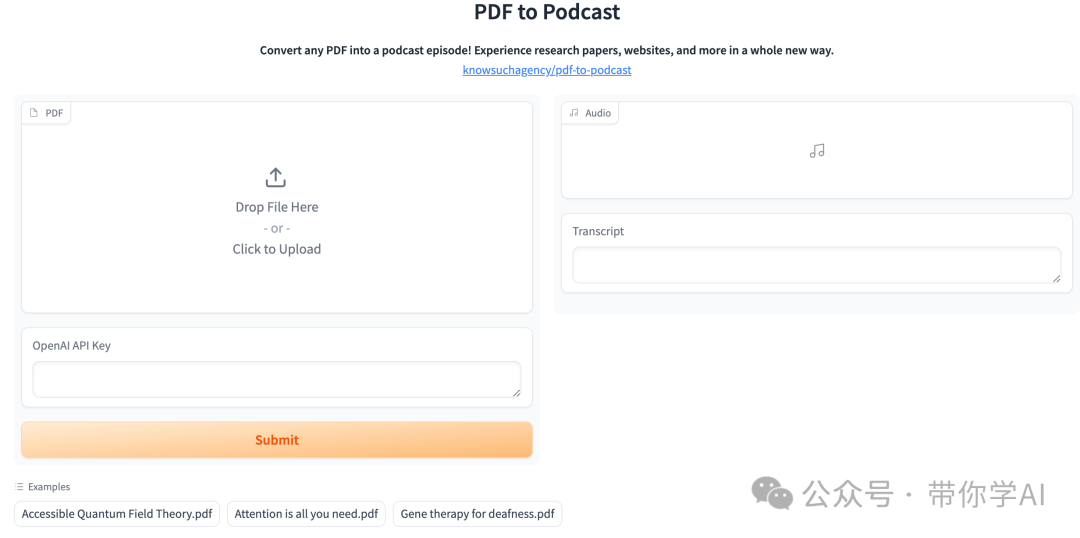Click the PDF file icon label
1080x538 pixels.
tap(34, 113)
